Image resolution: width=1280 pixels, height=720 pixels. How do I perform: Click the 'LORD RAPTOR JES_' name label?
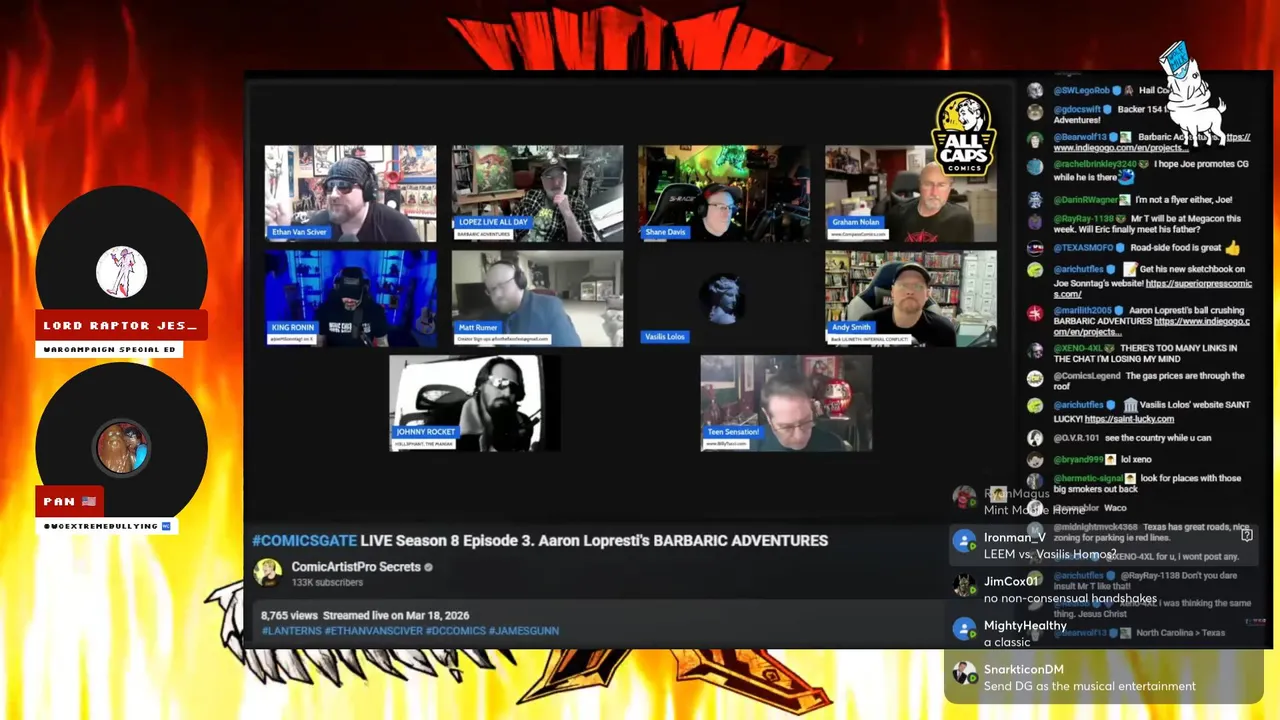120,325
